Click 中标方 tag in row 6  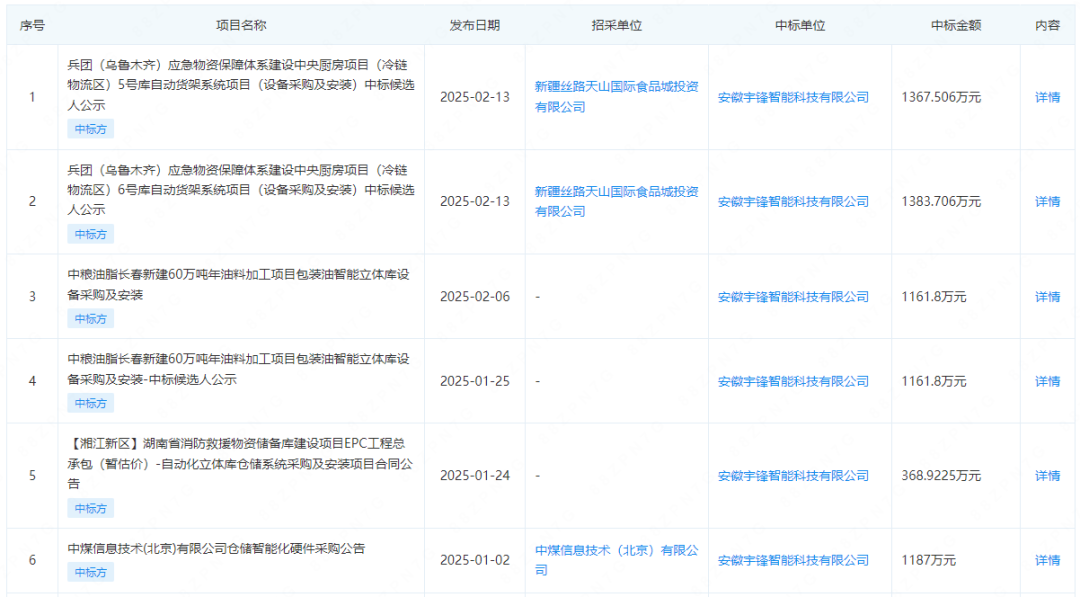pyautogui.click(x=90, y=572)
